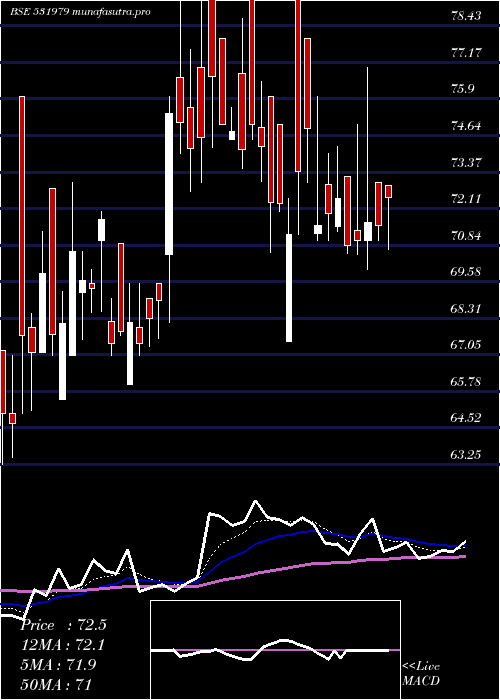
Task: Click the 64.52 price axis label
Action: [466, 418]
